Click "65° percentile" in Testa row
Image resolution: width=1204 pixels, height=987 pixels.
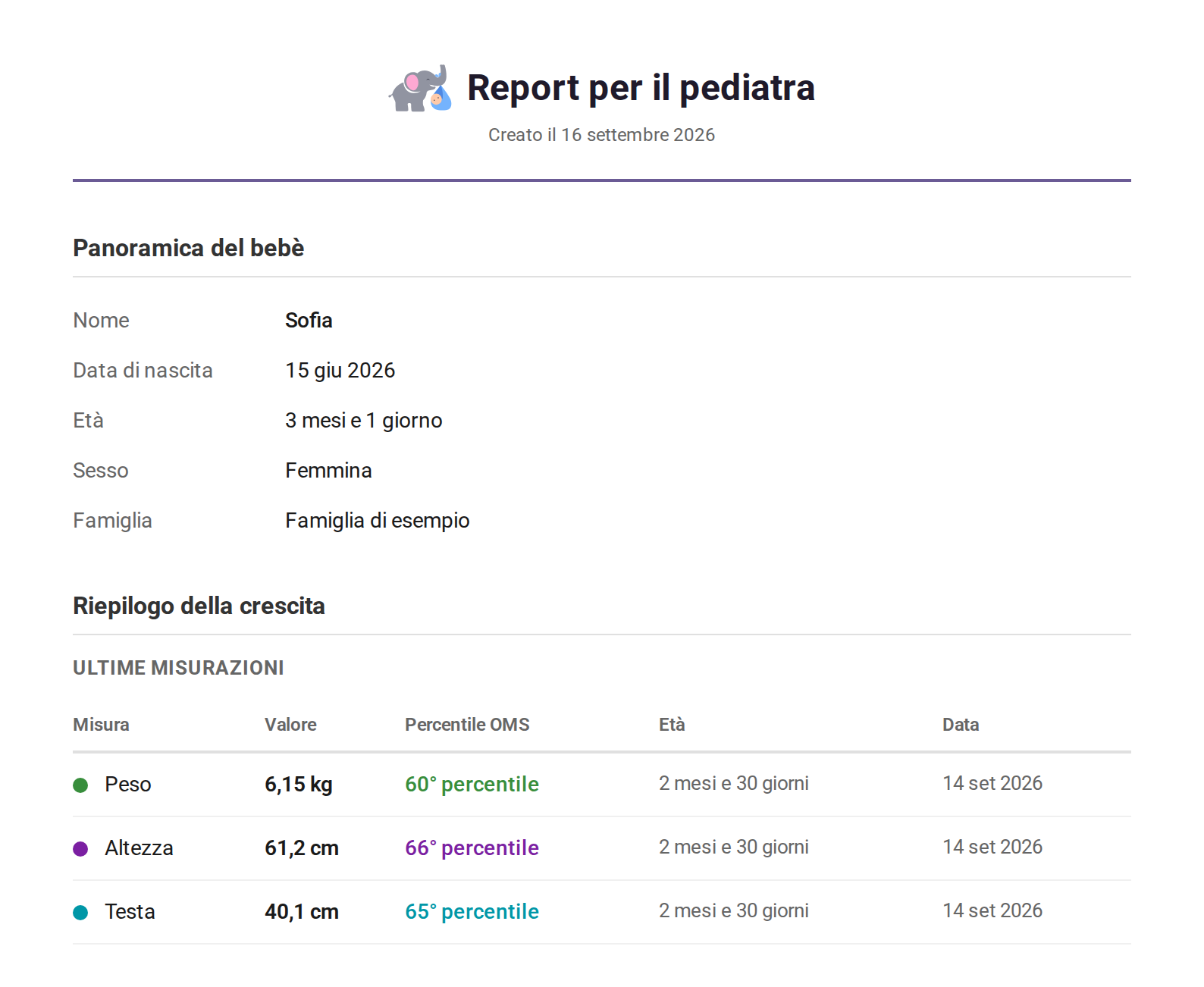472,912
